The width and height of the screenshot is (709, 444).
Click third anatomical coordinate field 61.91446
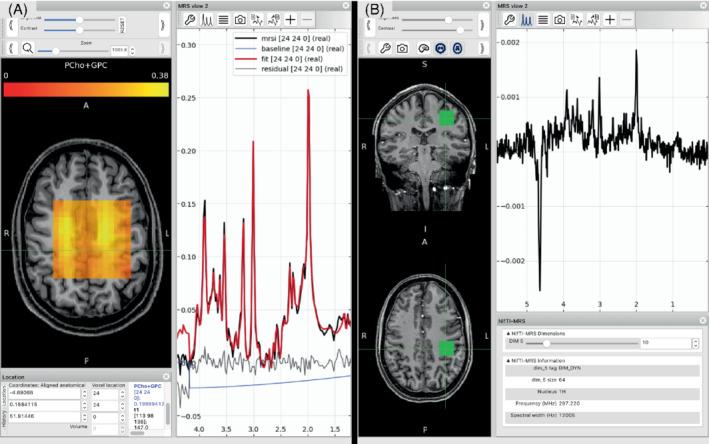(44, 416)
